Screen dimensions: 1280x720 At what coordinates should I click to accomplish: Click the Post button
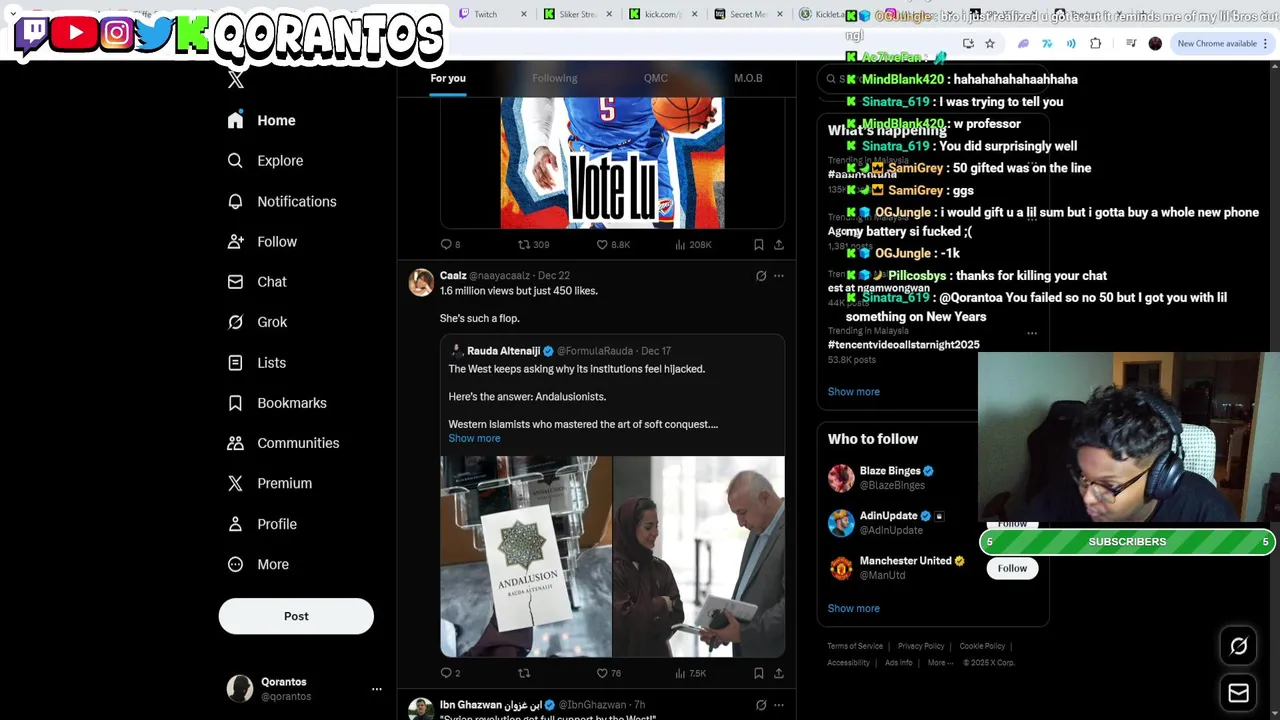296,616
